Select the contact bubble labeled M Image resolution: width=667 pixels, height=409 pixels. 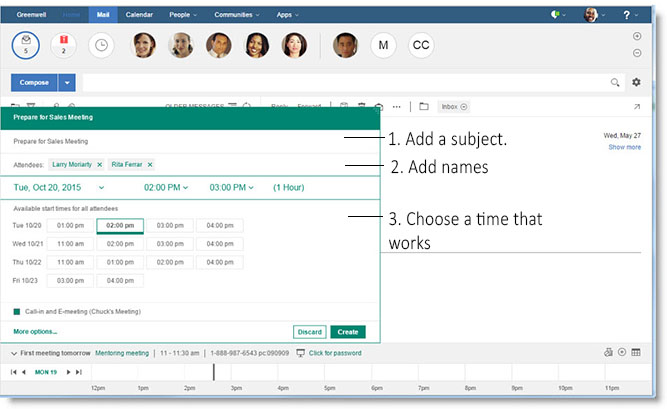click(383, 45)
